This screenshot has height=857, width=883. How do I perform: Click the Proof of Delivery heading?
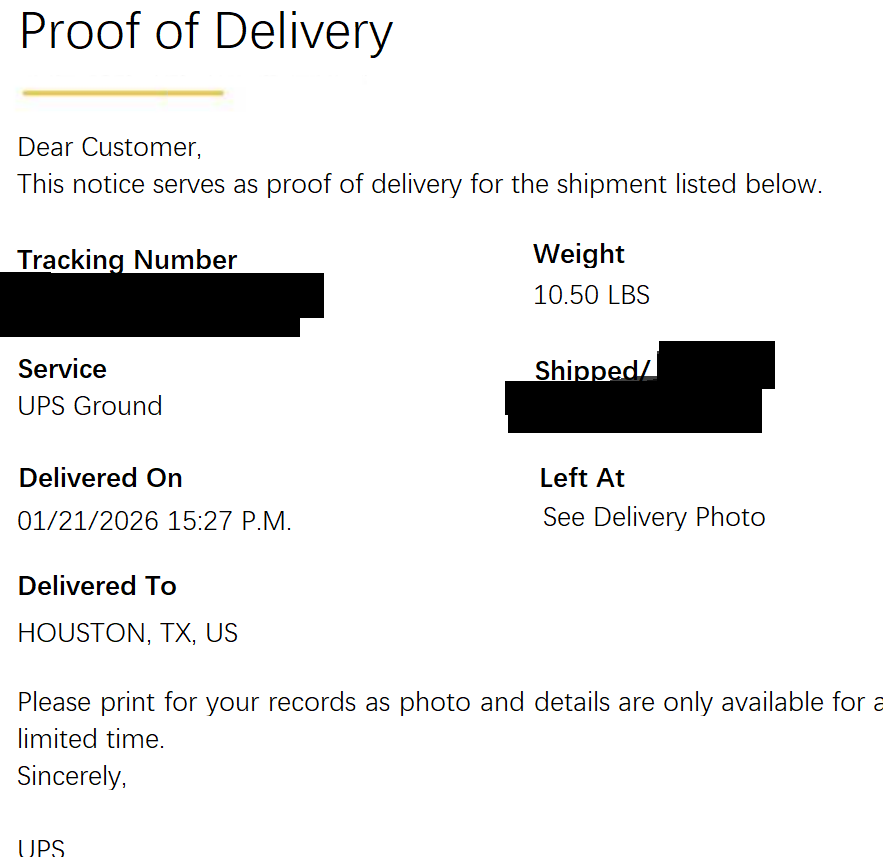click(205, 33)
